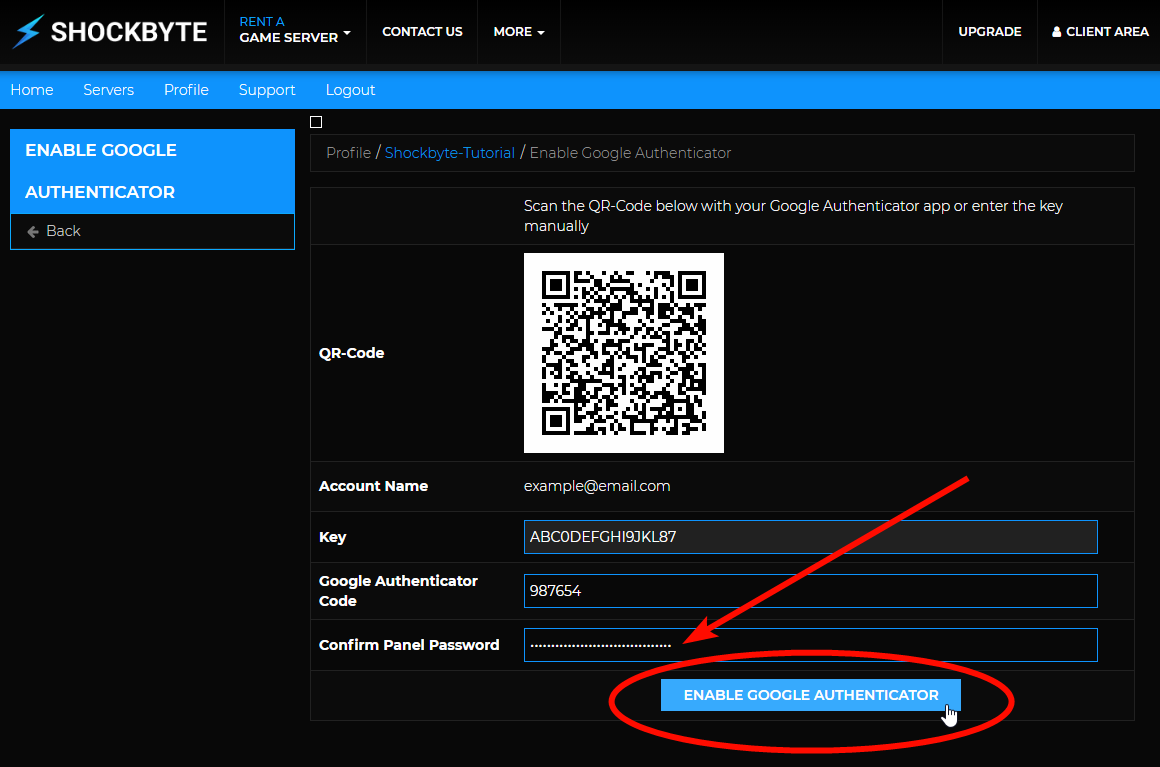Image resolution: width=1160 pixels, height=767 pixels.
Task: Go to the Support page
Action: (267, 89)
